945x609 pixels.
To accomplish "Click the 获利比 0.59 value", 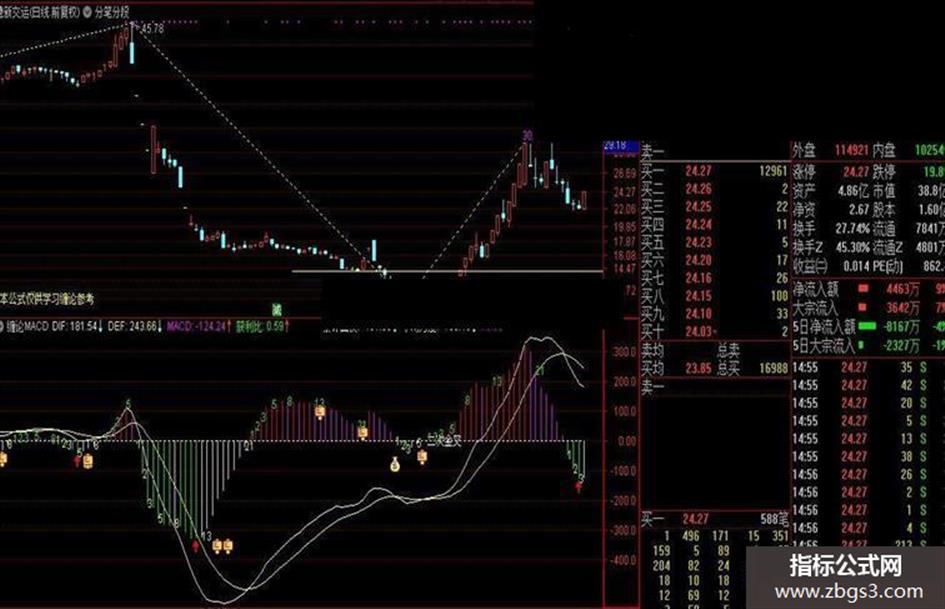I will tap(262, 326).
